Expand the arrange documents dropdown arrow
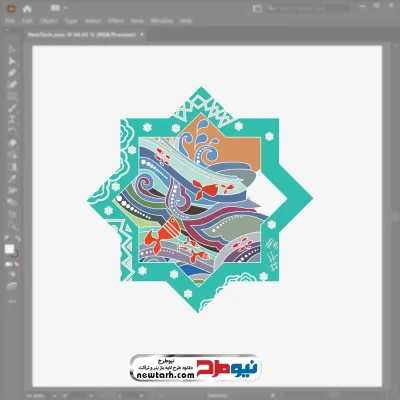This screenshot has width=400, height=400. 65,8
